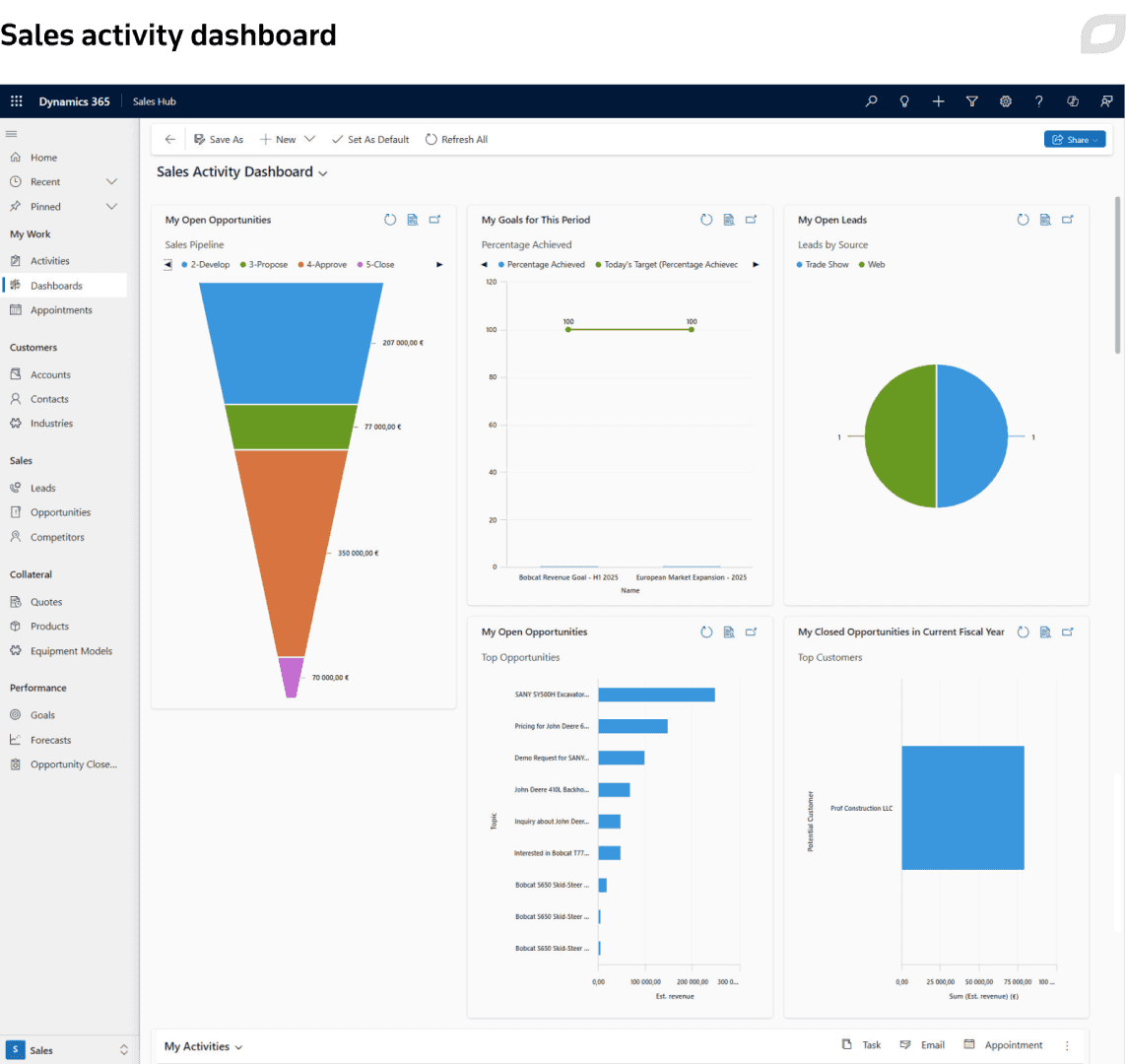
Task: View records for Top Customers chart
Action: tap(1045, 632)
